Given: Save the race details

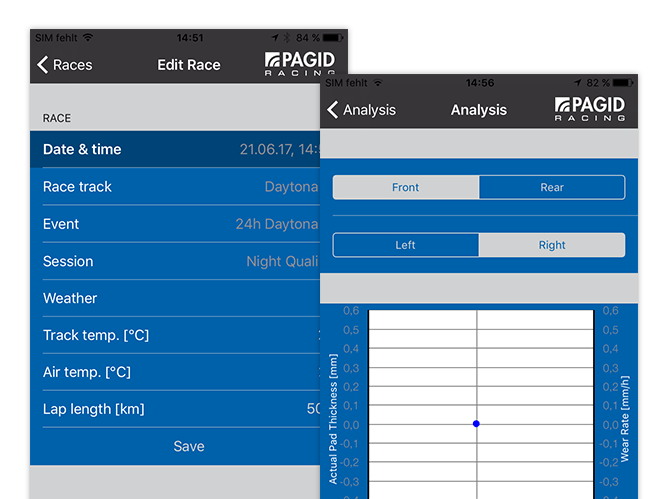Looking at the screenshot, I should 189,446.
